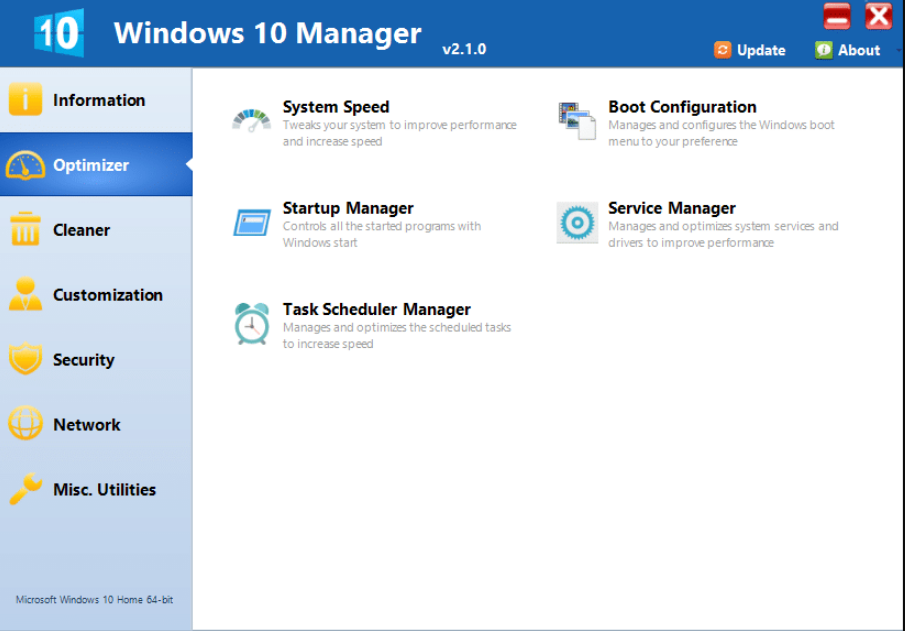Click the yellow Information icon in sidebar
The width and height of the screenshot is (905, 631).
click(x=26, y=100)
